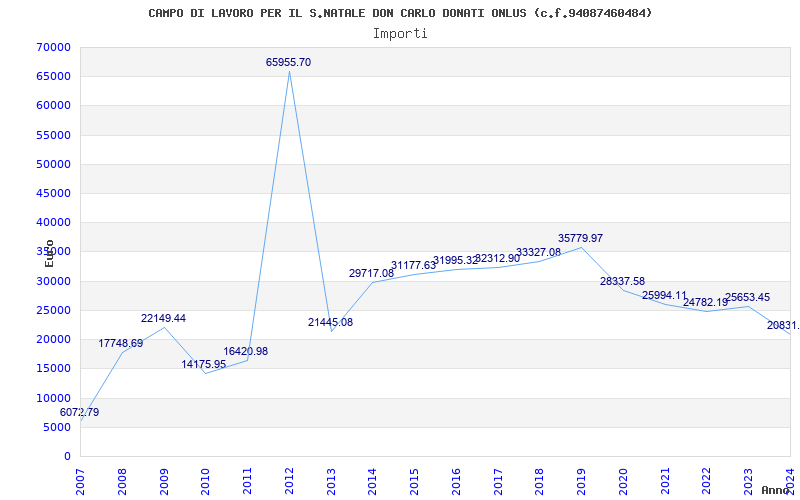Click x-axis year 2019
800x500 pixels.
pos(581,482)
